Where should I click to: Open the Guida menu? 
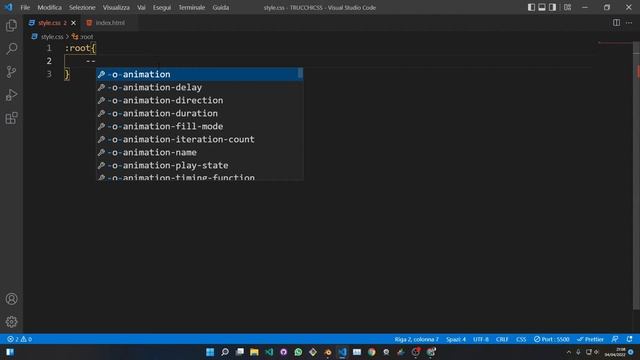pyautogui.click(x=220, y=7)
